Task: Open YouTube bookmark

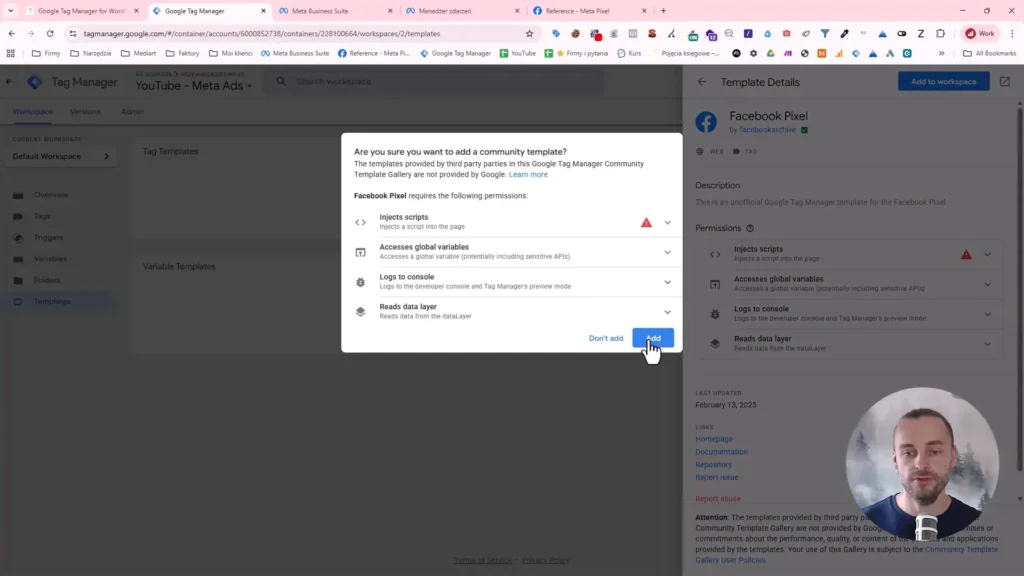Action: [517, 54]
